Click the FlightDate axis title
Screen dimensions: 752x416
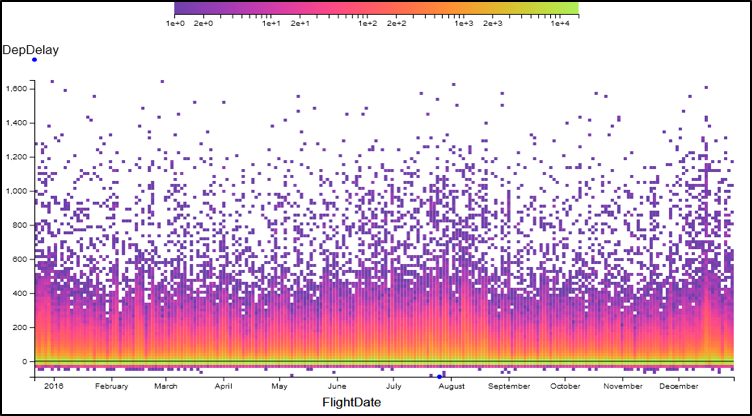(x=352, y=402)
